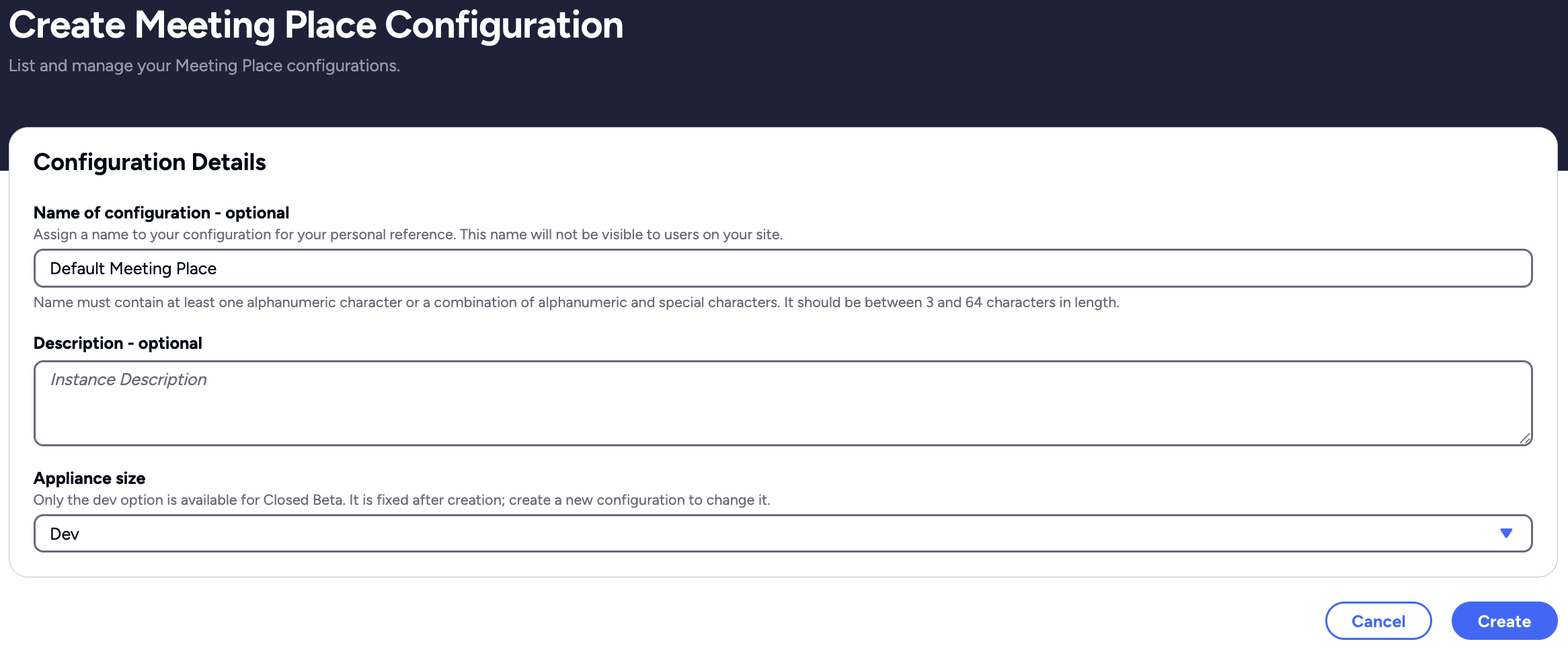Screen dimensions: 1568x656
Task: Click the List and manage subtitle text
Action: click(x=204, y=66)
